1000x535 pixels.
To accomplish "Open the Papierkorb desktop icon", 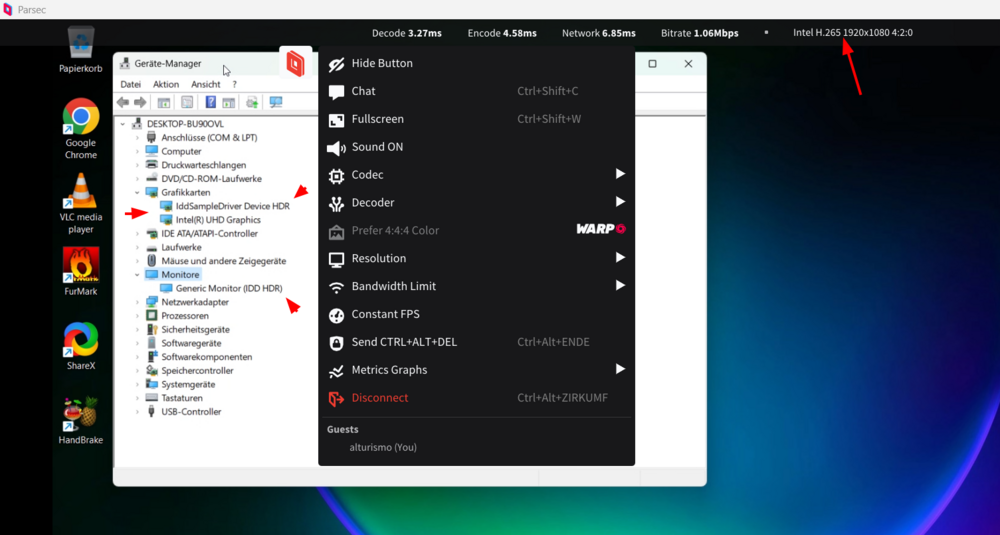I will click(x=81, y=50).
